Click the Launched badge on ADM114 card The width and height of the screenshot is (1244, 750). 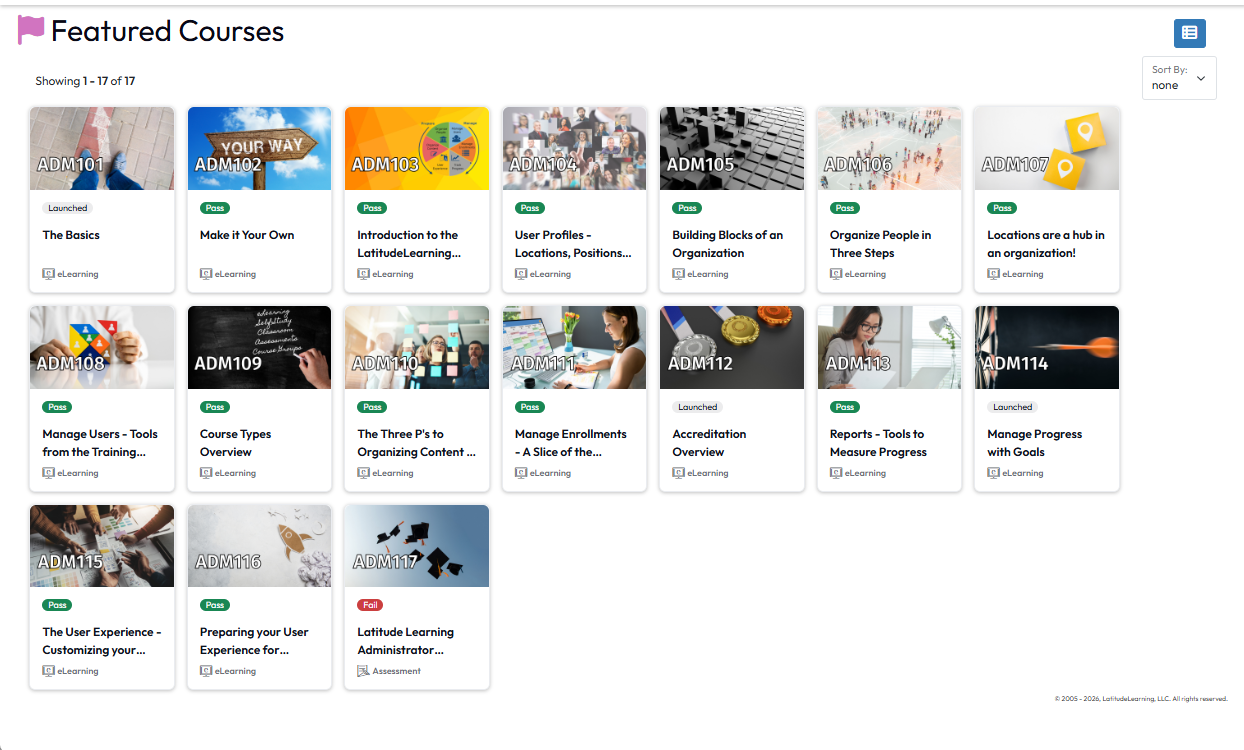1012,407
